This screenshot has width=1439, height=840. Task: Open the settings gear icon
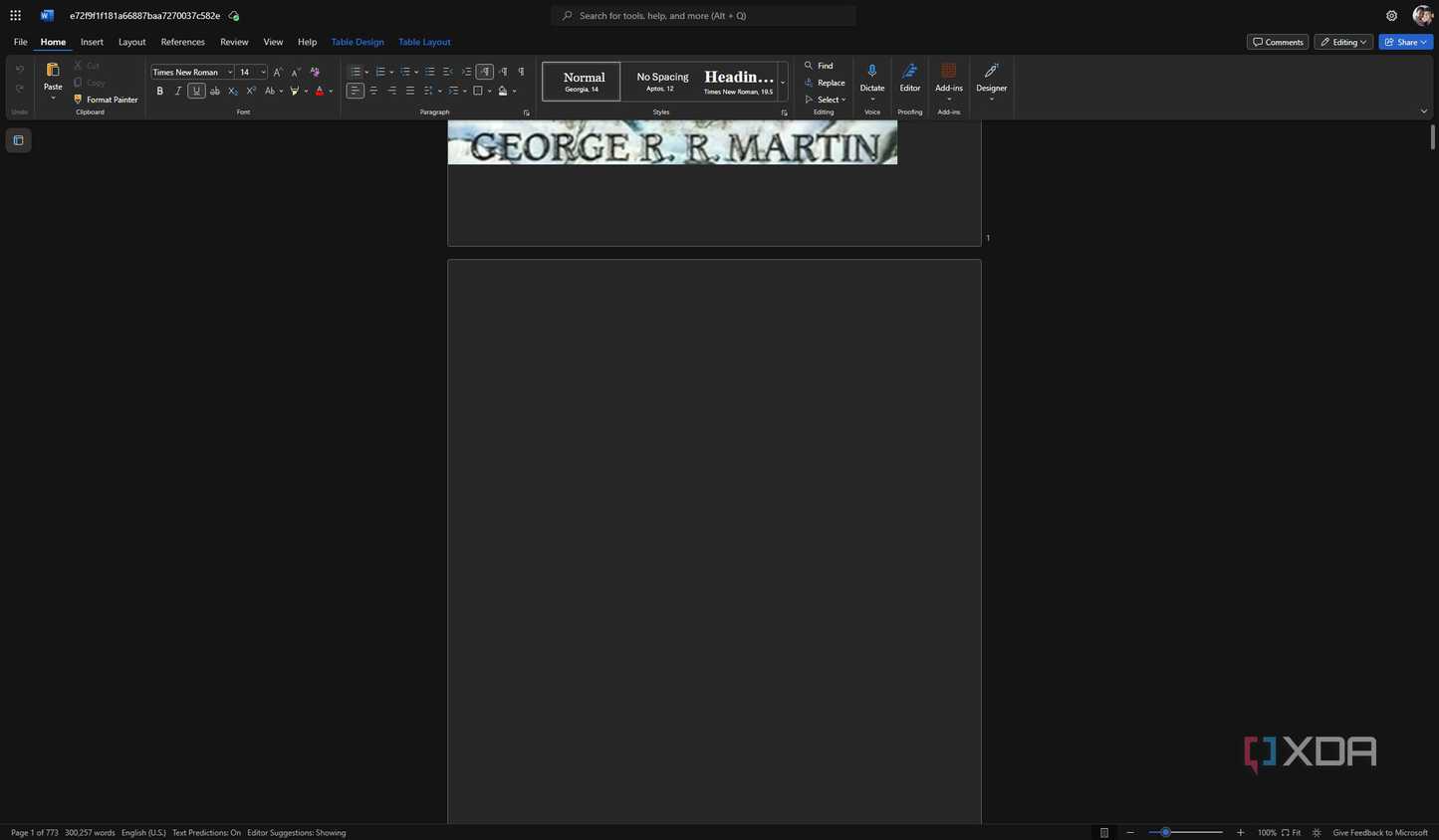click(1391, 16)
